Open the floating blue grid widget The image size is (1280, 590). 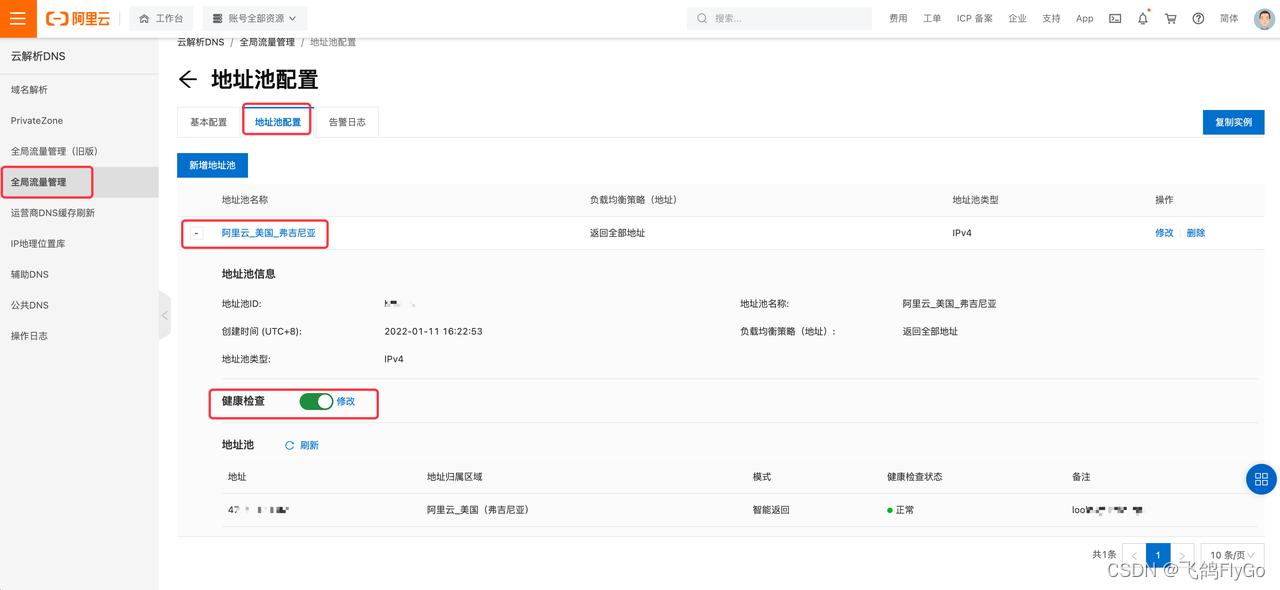pos(1261,479)
